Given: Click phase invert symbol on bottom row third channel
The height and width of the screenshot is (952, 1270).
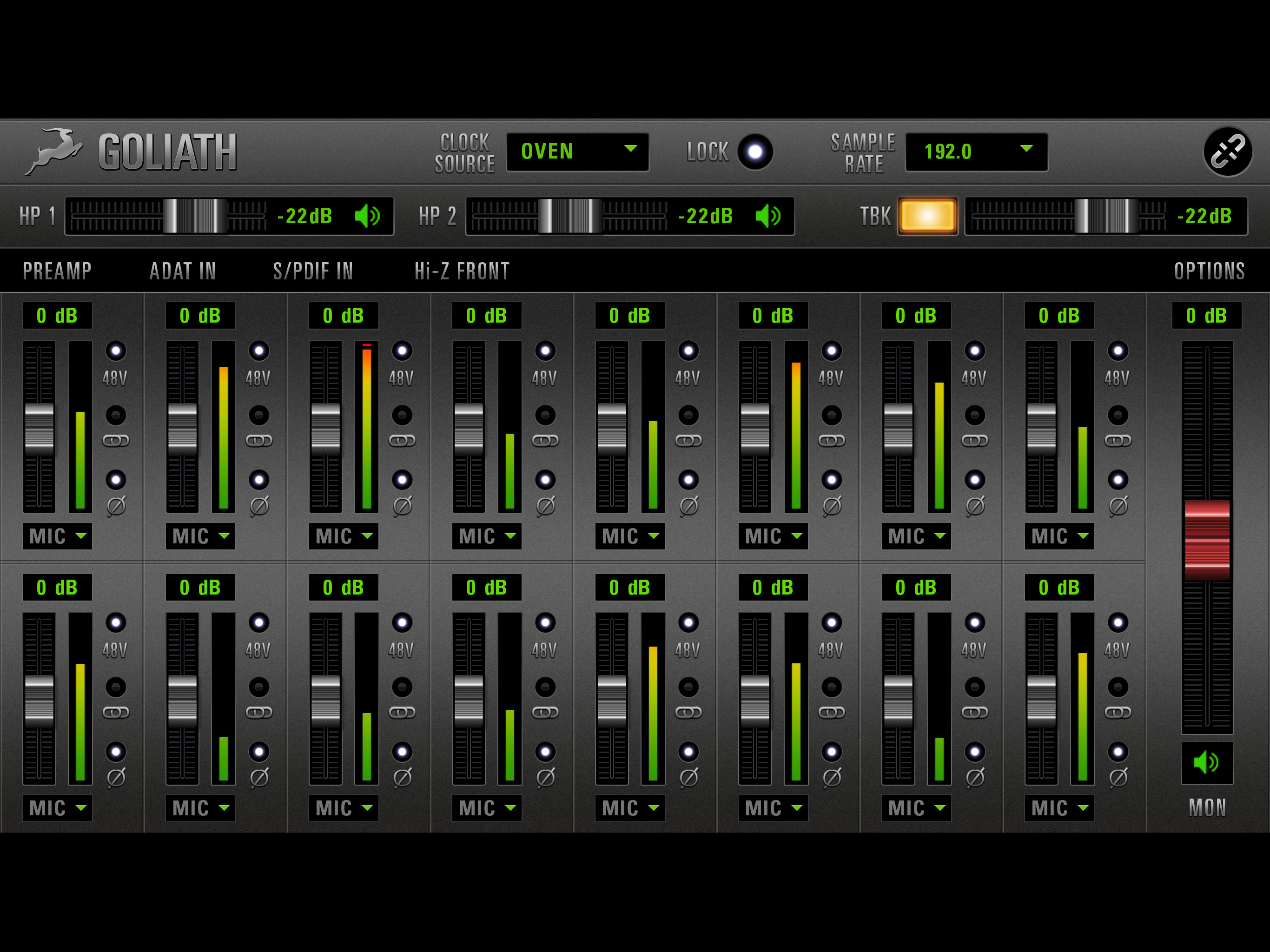Looking at the screenshot, I should 403,777.
